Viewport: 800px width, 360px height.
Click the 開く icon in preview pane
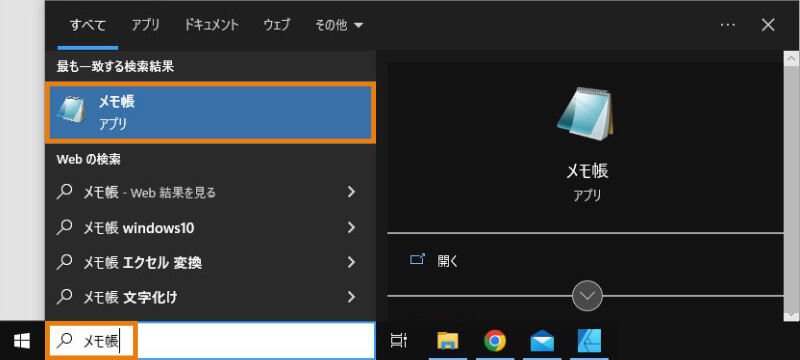(417, 260)
